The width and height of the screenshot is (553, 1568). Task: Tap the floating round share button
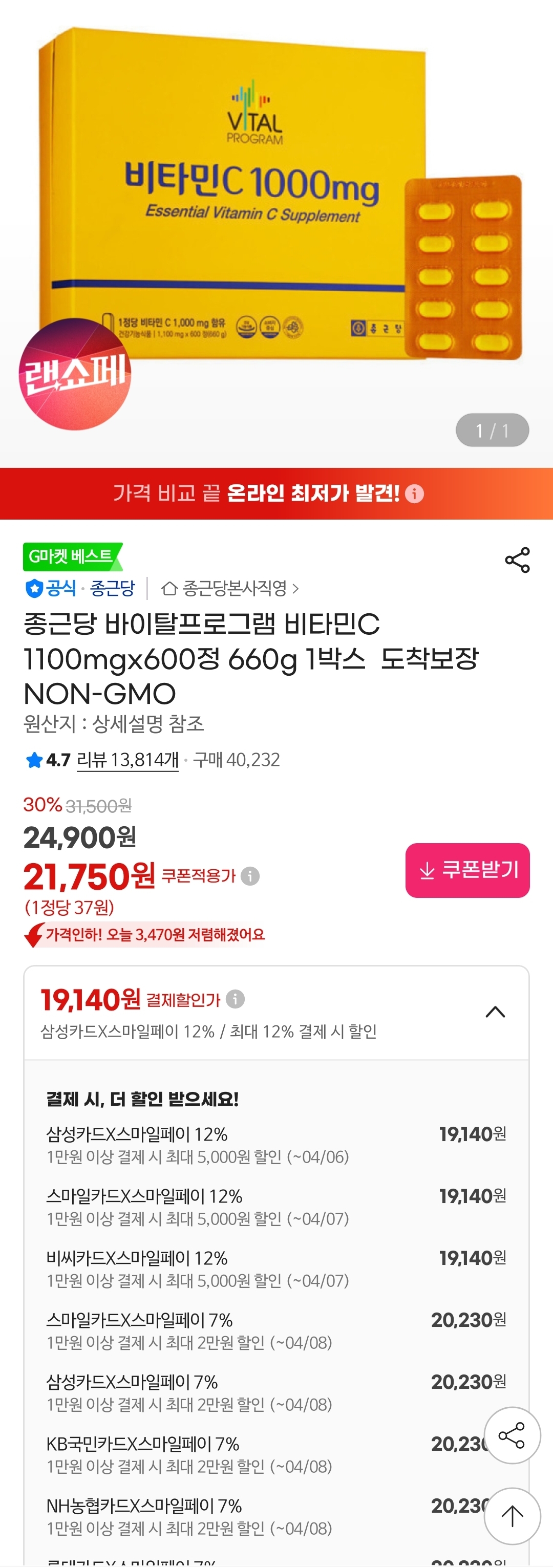(x=512, y=1435)
